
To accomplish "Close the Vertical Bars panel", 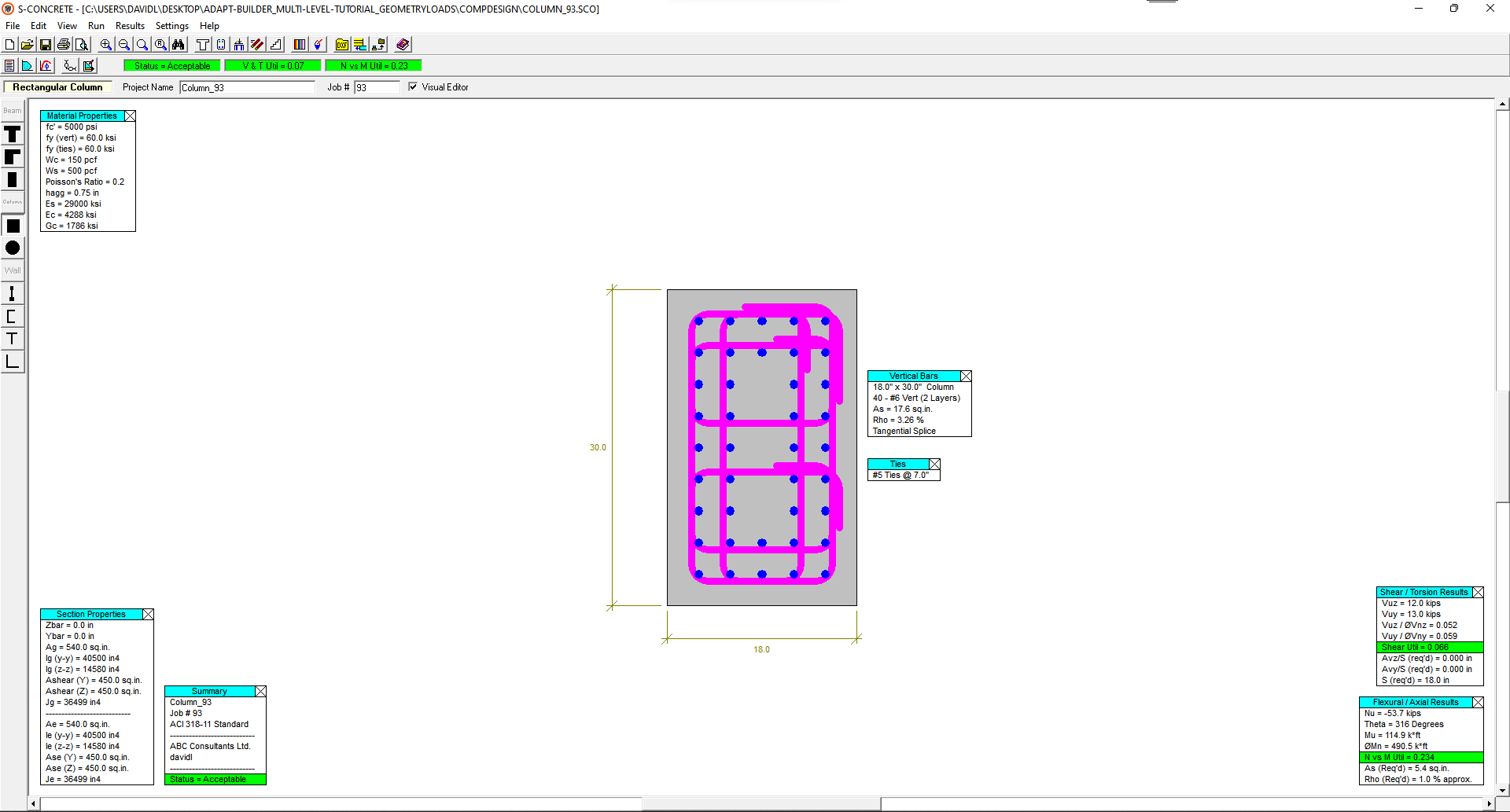I will coord(966,377).
